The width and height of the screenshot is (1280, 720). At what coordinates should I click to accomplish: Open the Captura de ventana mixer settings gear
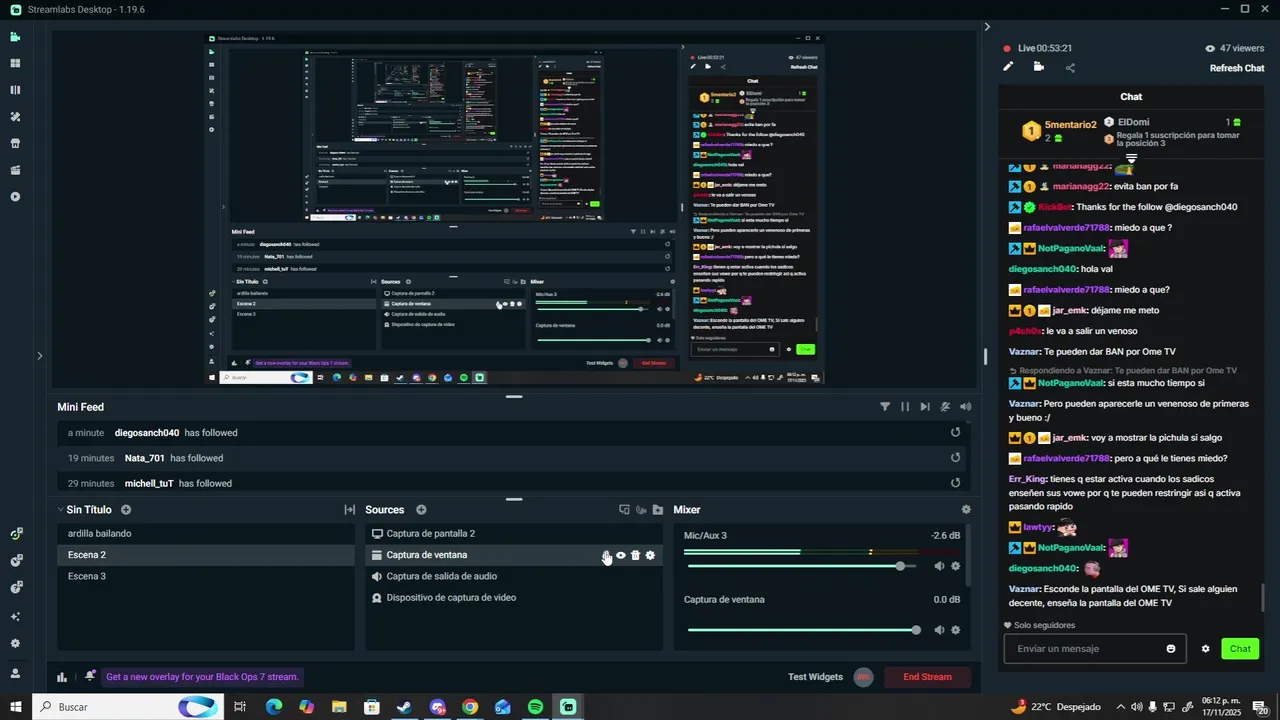(955, 630)
